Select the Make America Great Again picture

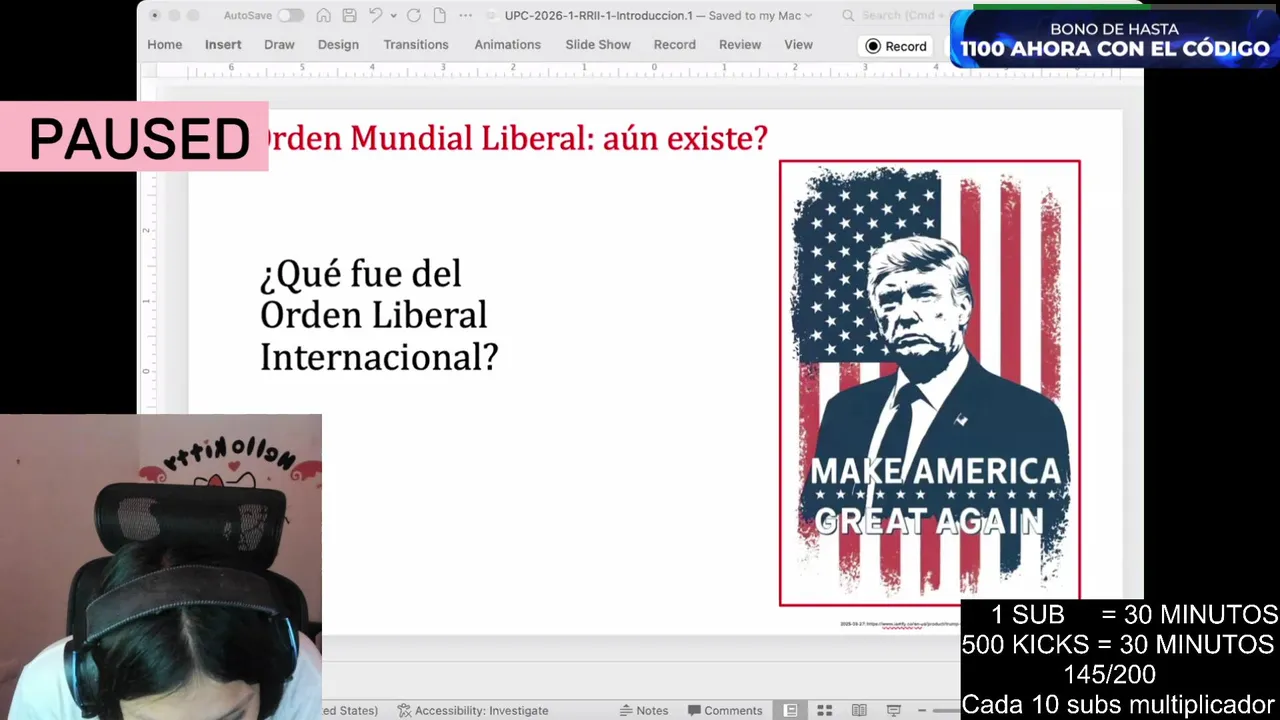(x=930, y=383)
